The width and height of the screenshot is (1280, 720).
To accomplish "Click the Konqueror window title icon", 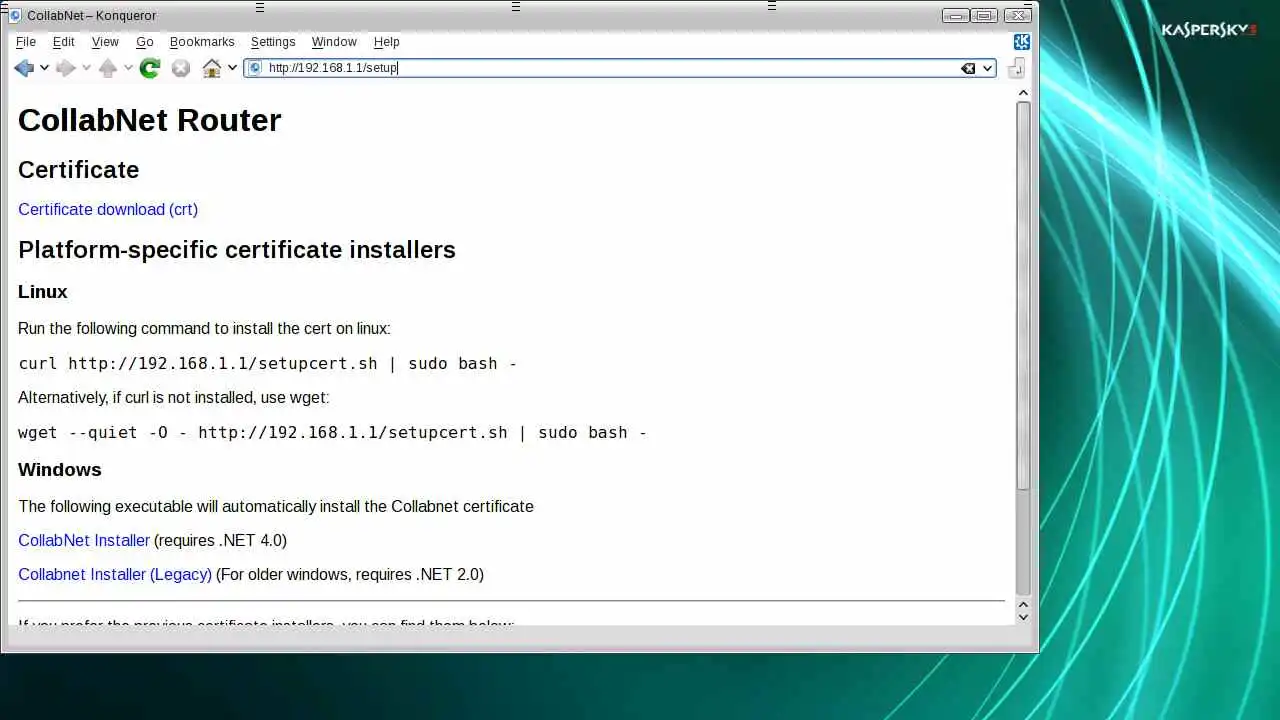I will [x=14, y=15].
